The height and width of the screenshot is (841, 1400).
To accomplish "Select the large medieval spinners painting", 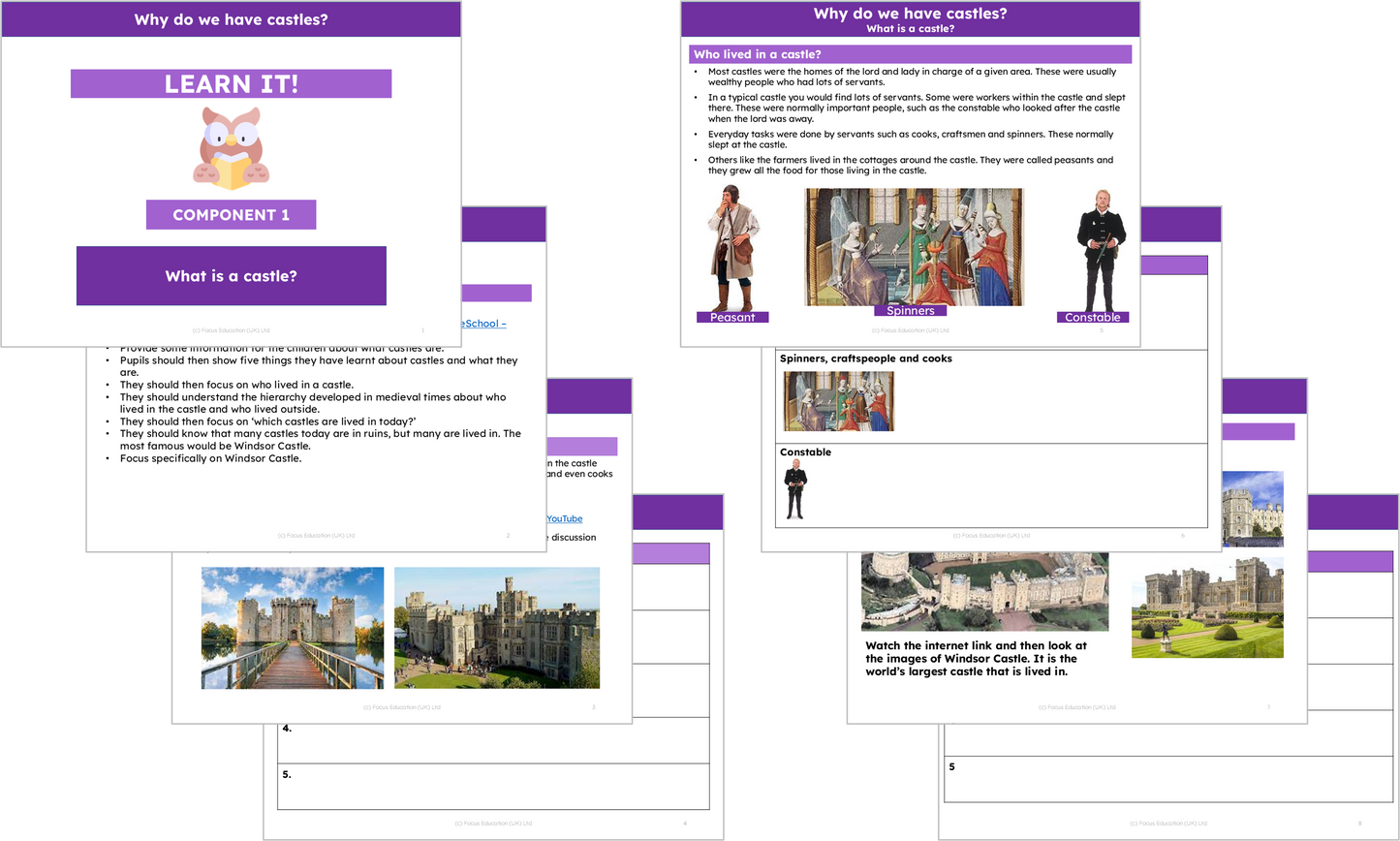I will [x=913, y=246].
